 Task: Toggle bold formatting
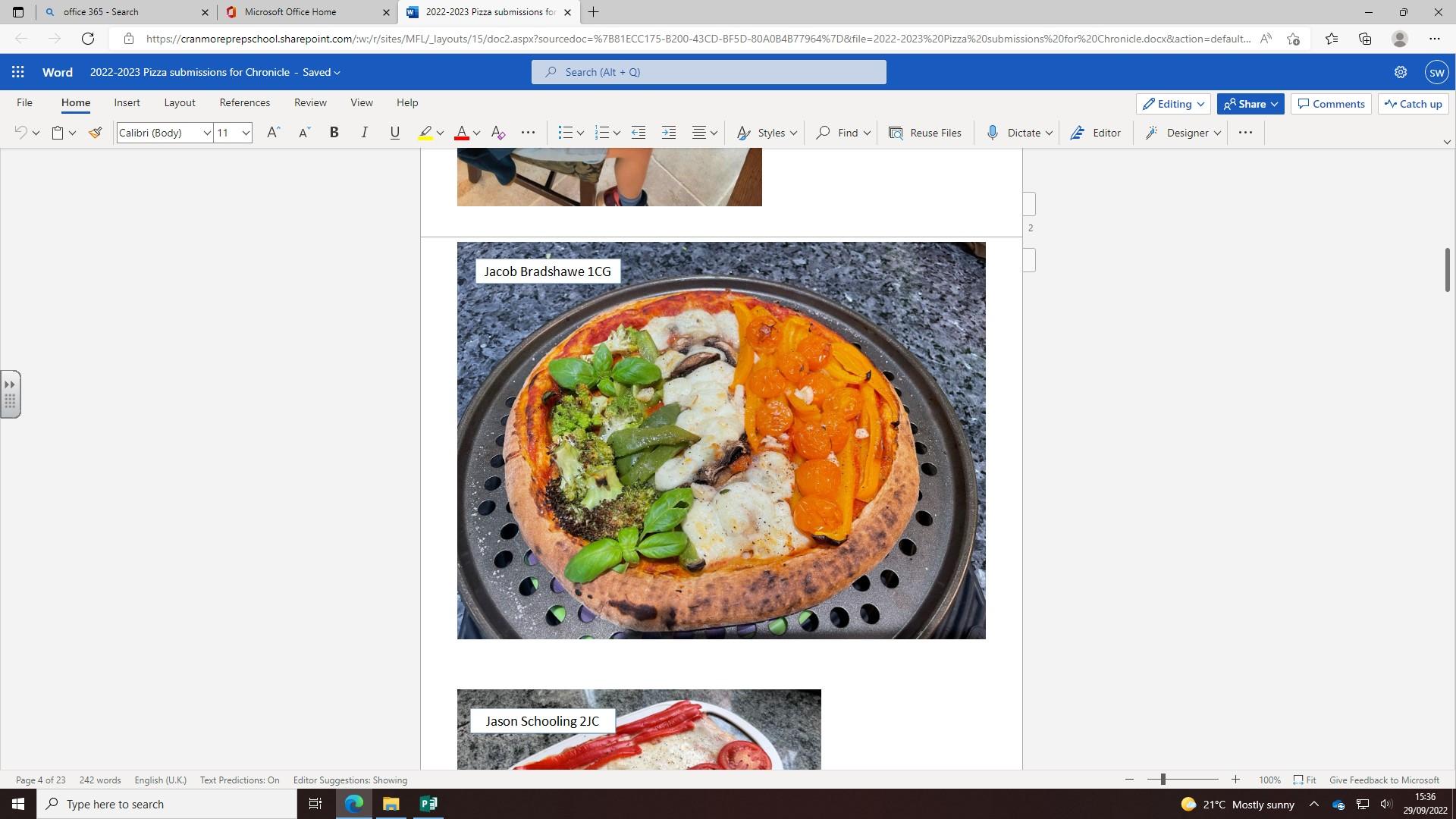(334, 133)
